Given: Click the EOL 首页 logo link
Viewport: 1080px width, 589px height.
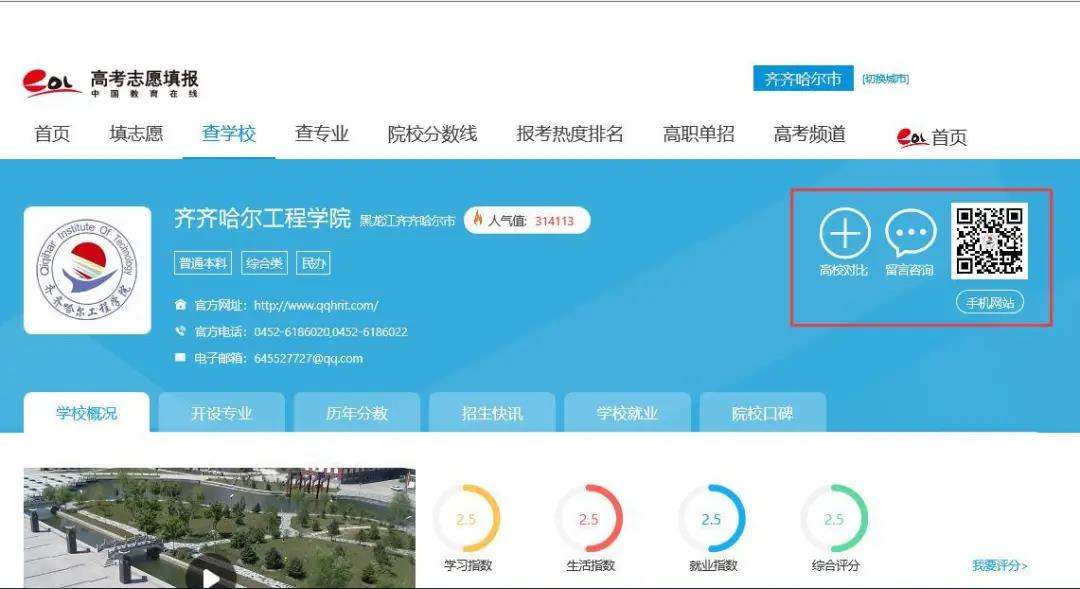Looking at the screenshot, I should pos(932,137).
